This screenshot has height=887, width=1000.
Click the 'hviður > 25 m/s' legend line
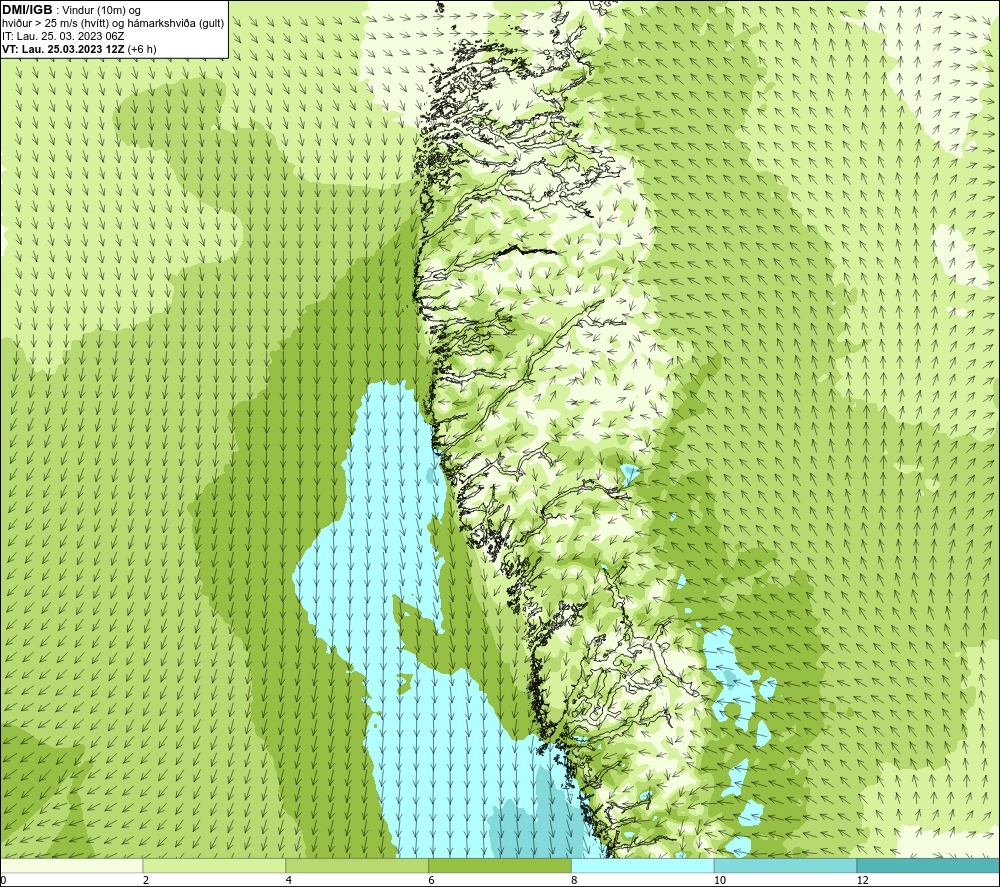tap(113, 23)
